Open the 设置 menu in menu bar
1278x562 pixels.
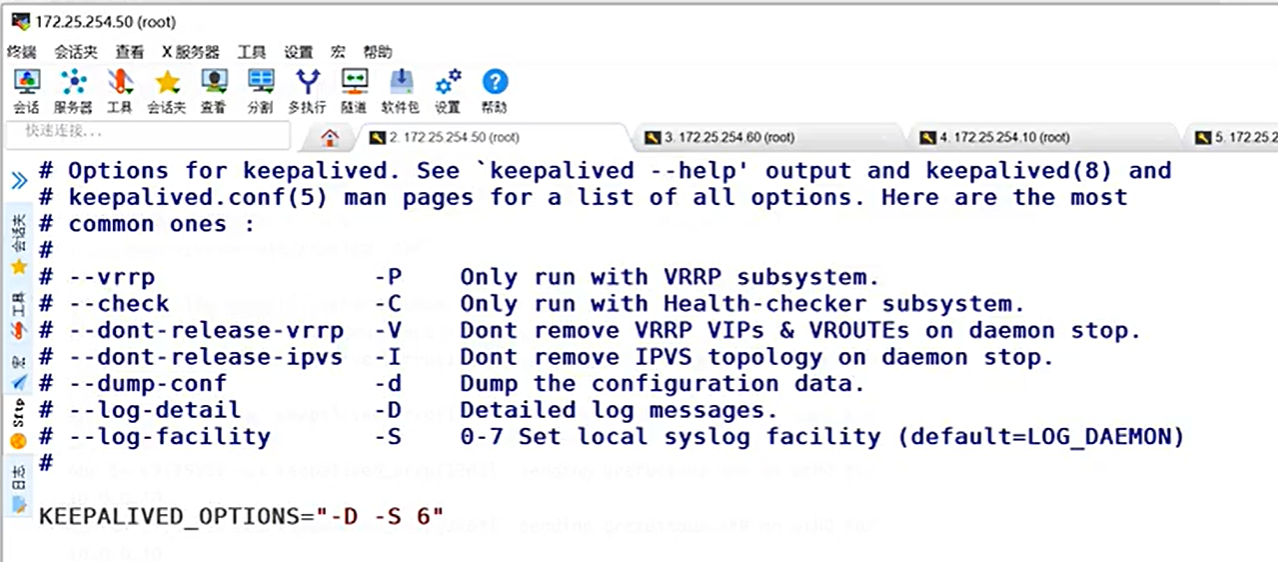pos(298,52)
